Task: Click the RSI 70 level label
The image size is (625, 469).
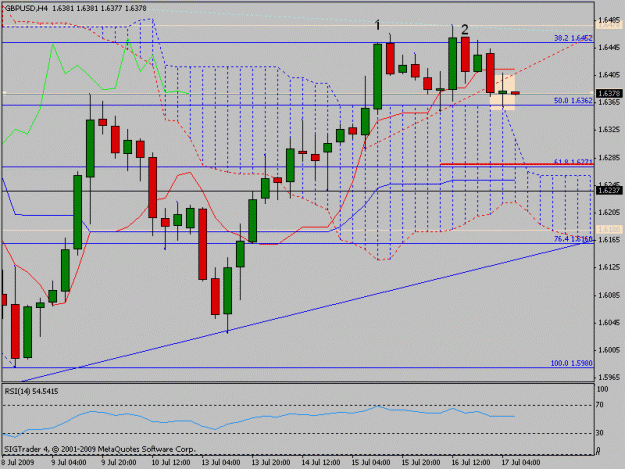Action: [x=599, y=405]
